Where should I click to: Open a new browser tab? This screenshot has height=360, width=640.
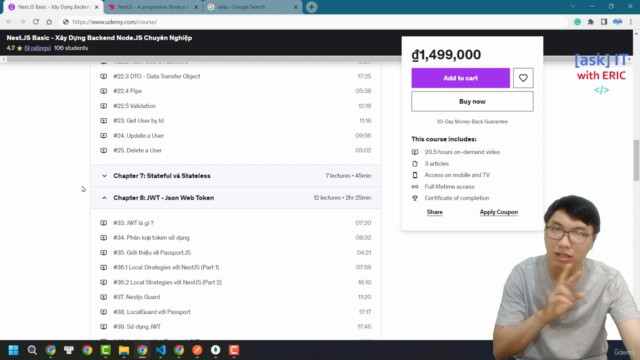311,7
